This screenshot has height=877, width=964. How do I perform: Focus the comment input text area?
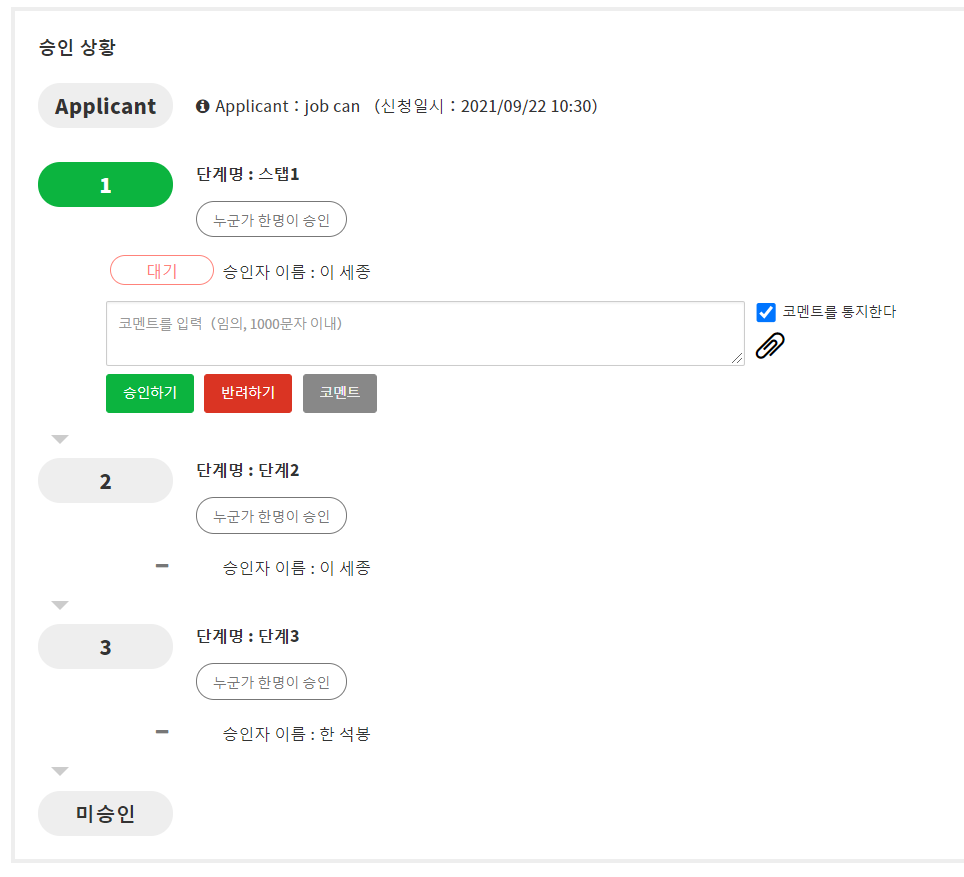click(425, 333)
